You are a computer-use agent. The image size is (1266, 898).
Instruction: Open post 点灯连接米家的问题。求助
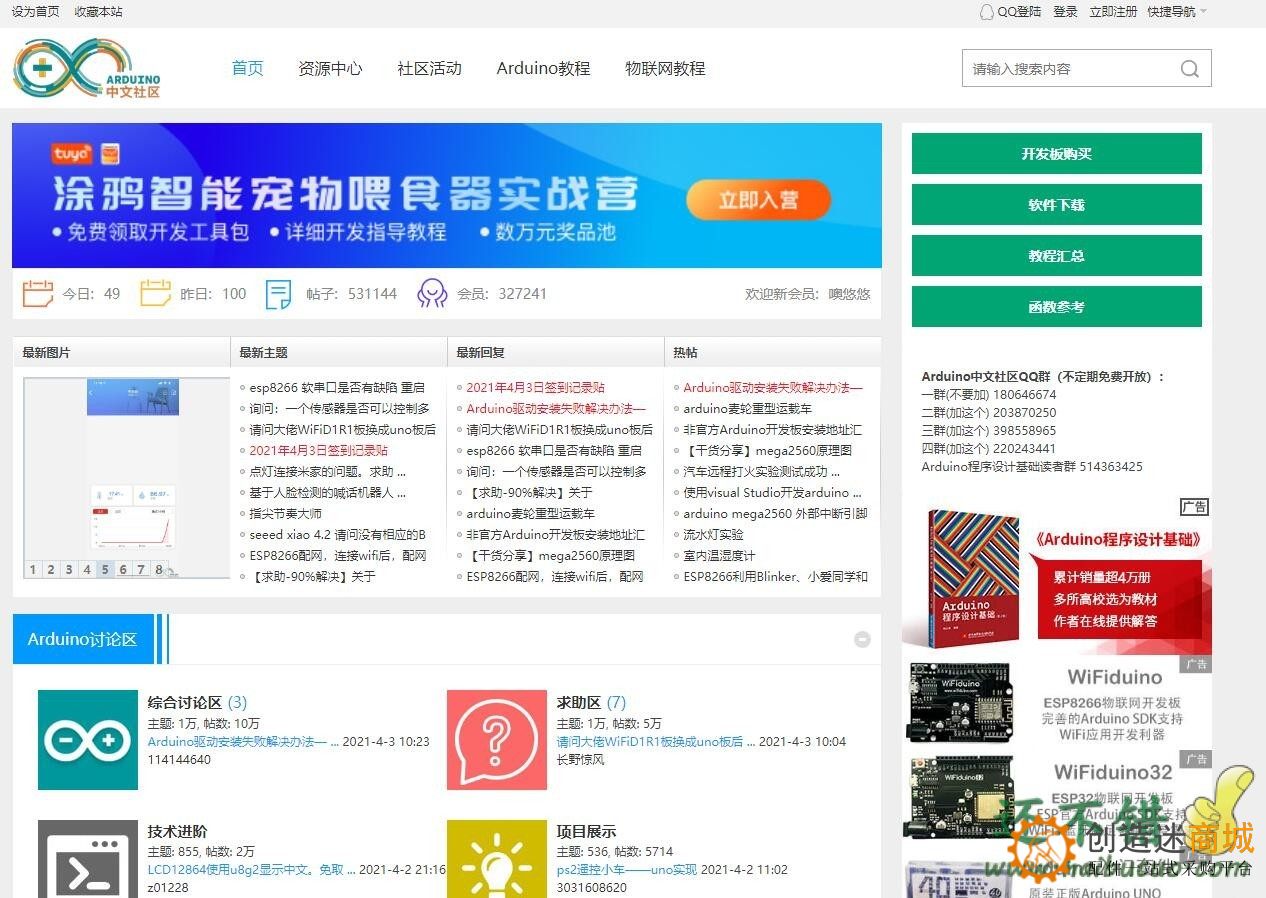point(328,471)
